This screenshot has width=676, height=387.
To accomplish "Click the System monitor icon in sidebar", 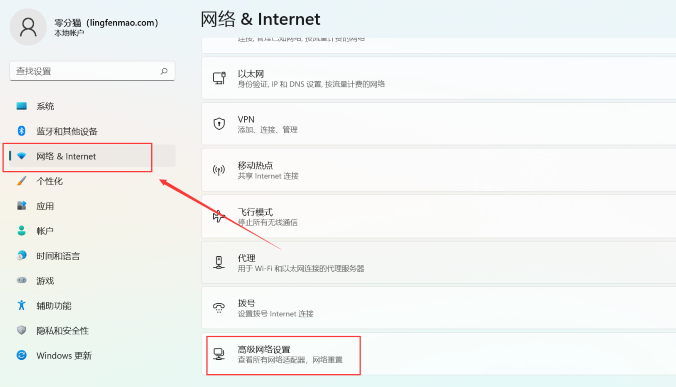I will pyautogui.click(x=22, y=106).
